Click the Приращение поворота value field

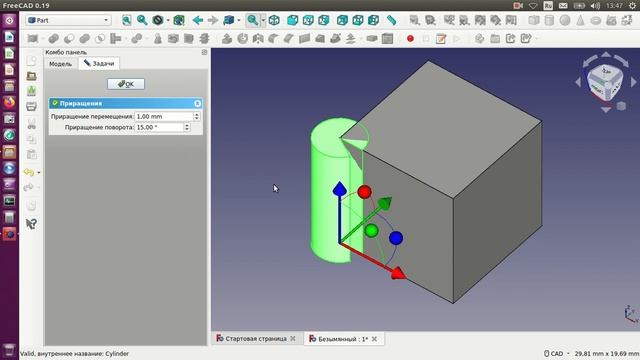(159, 127)
